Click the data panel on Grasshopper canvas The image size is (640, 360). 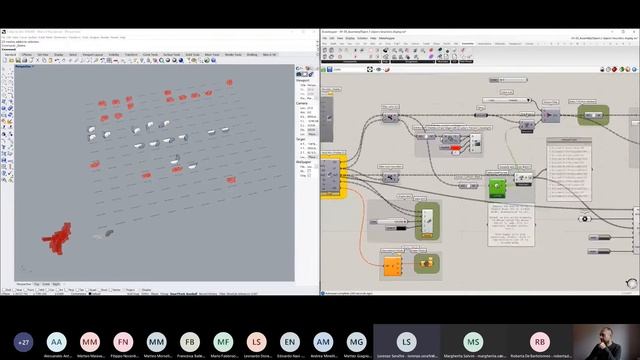point(569,169)
